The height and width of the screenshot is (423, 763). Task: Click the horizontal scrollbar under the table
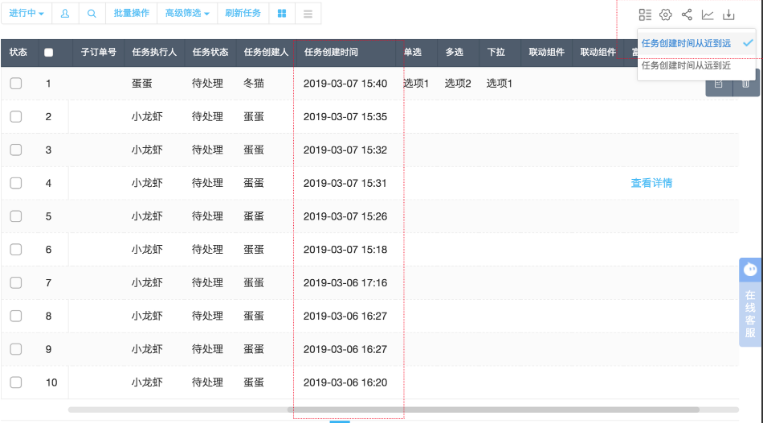[400, 409]
